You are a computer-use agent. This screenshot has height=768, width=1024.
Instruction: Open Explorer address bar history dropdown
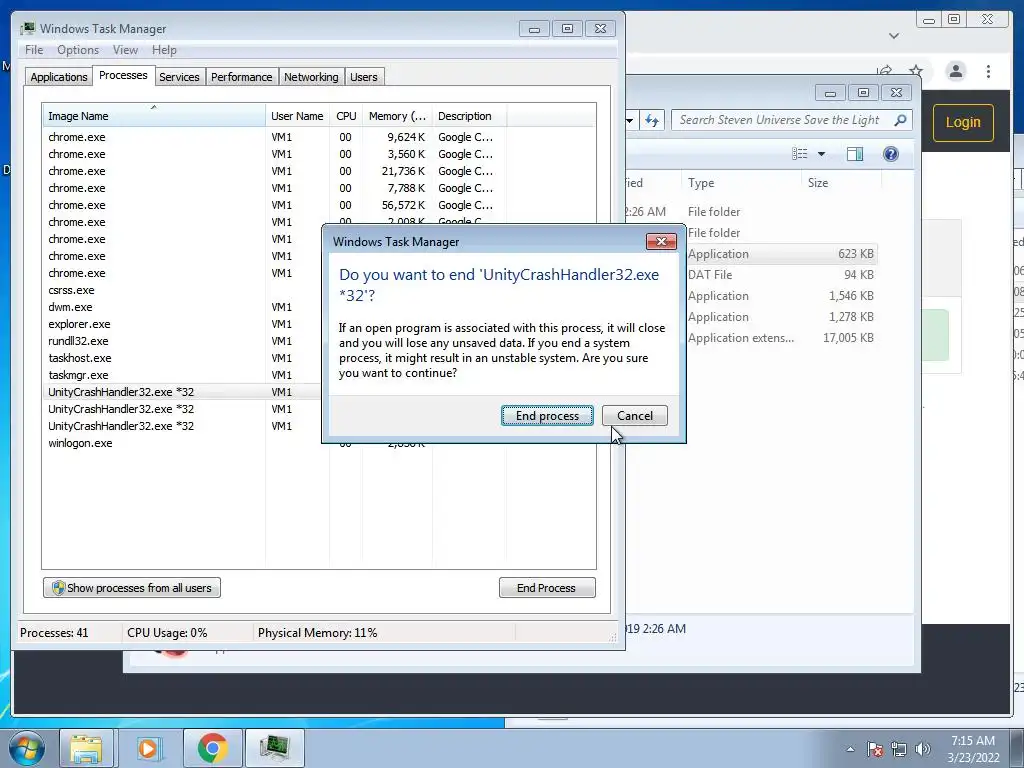630,120
